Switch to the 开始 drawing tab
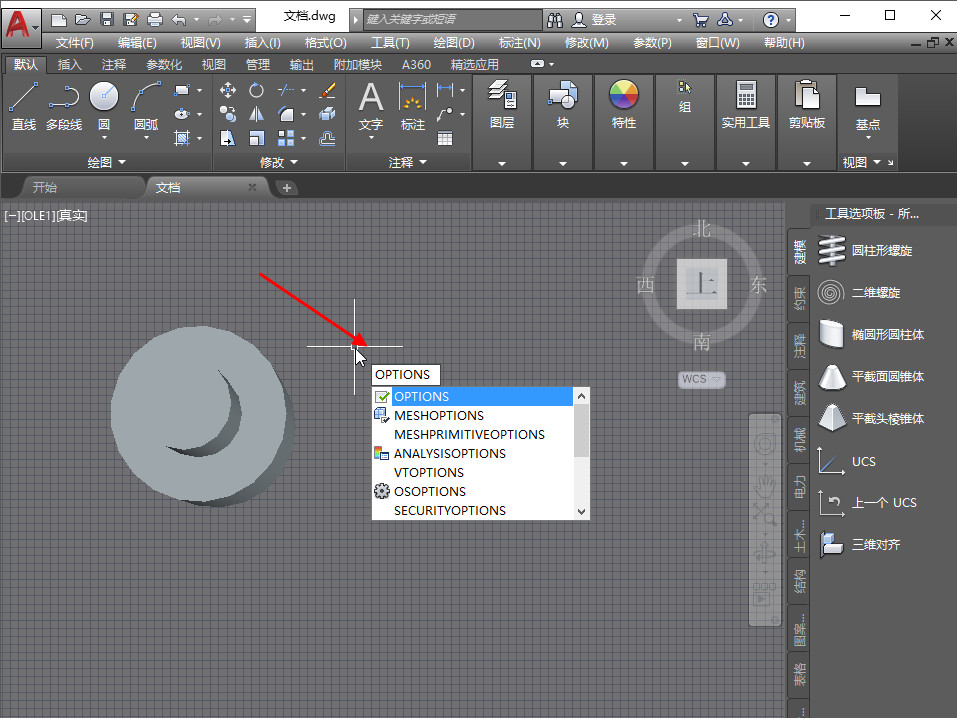This screenshot has width=957, height=718. 45,187
